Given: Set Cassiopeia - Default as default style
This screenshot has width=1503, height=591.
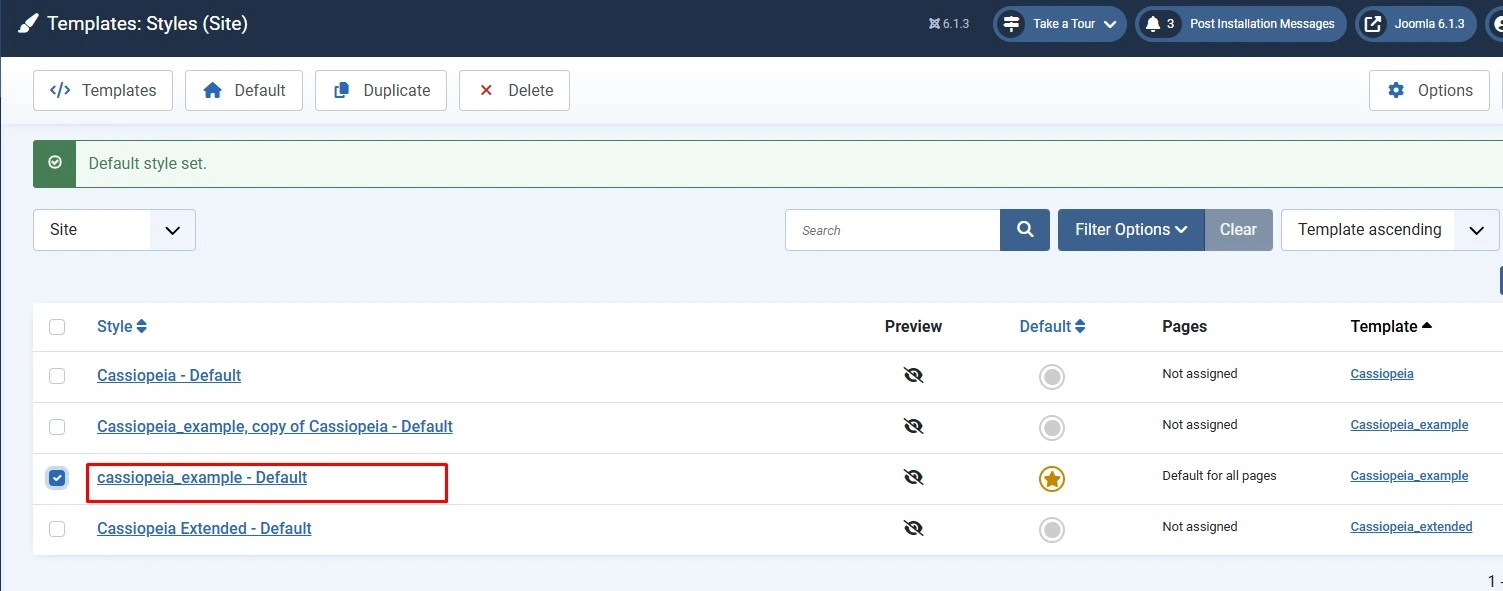Looking at the screenshot, I should 1052,377.
